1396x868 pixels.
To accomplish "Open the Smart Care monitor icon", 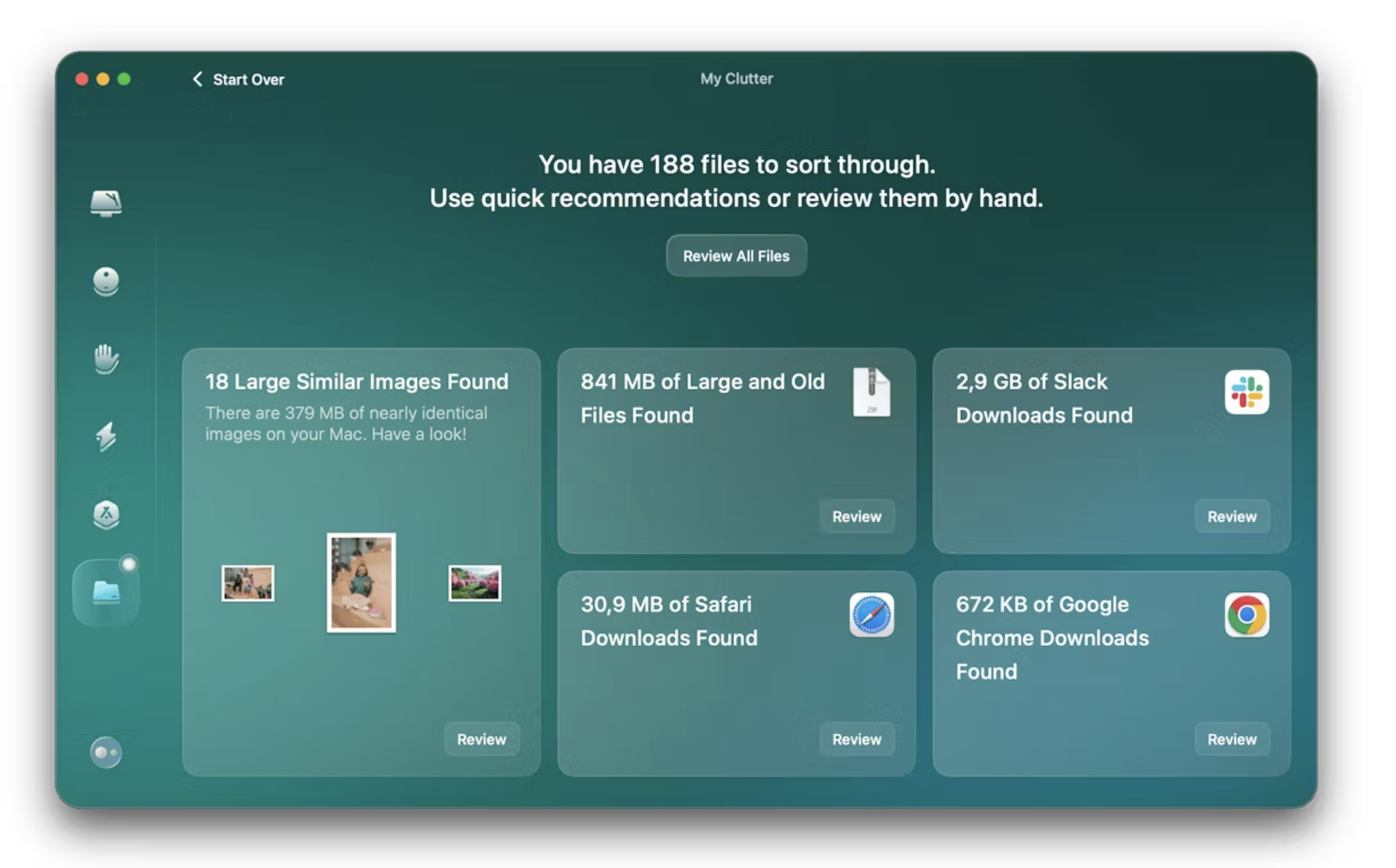I will [106, 203].
